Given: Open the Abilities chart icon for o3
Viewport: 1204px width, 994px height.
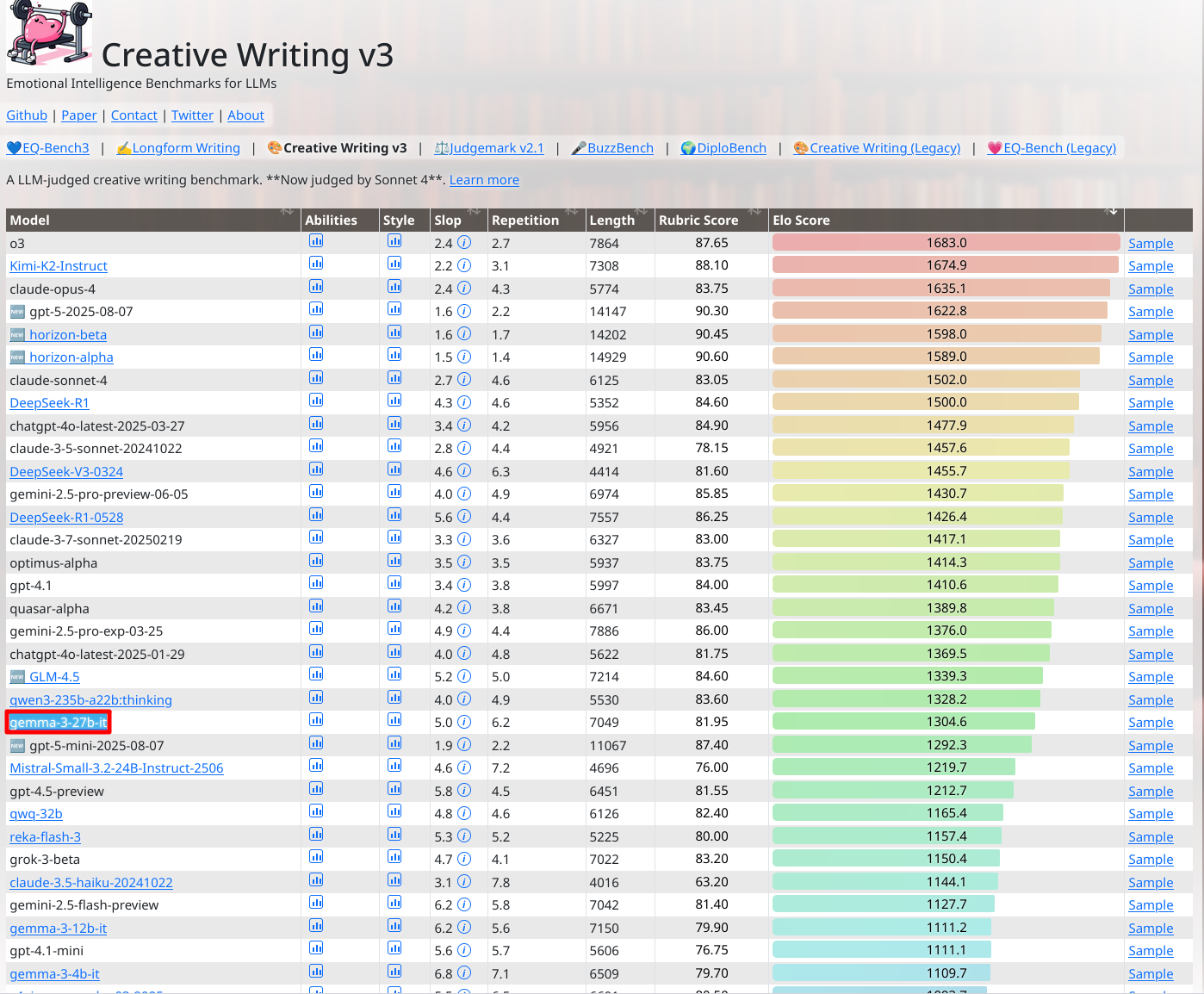Looking at the screenshot, I should pos(316,241).
